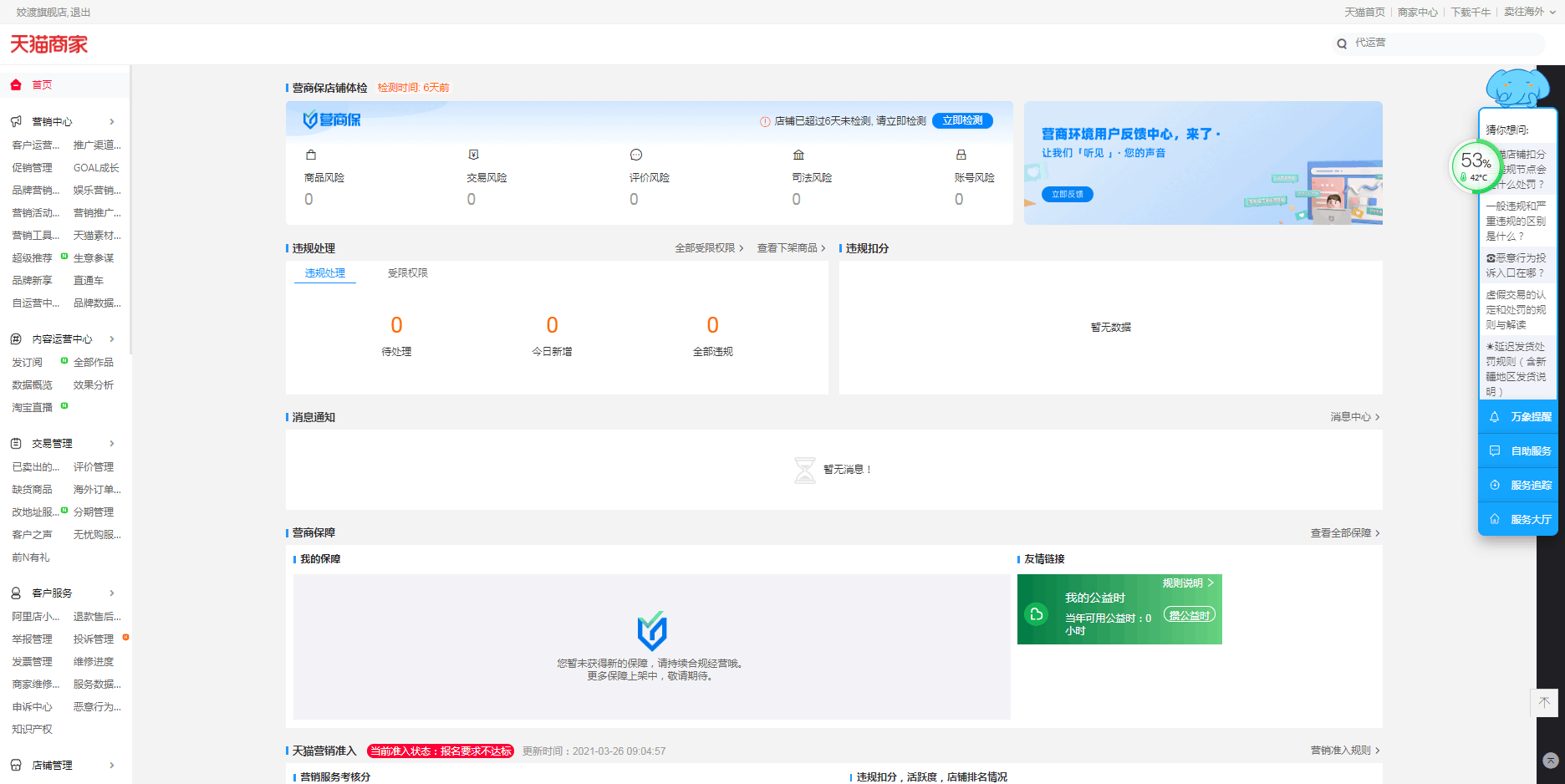Expand 交易管理 chevron
1565x784 pixels.
pyautogui.click(x=112, y=444)
